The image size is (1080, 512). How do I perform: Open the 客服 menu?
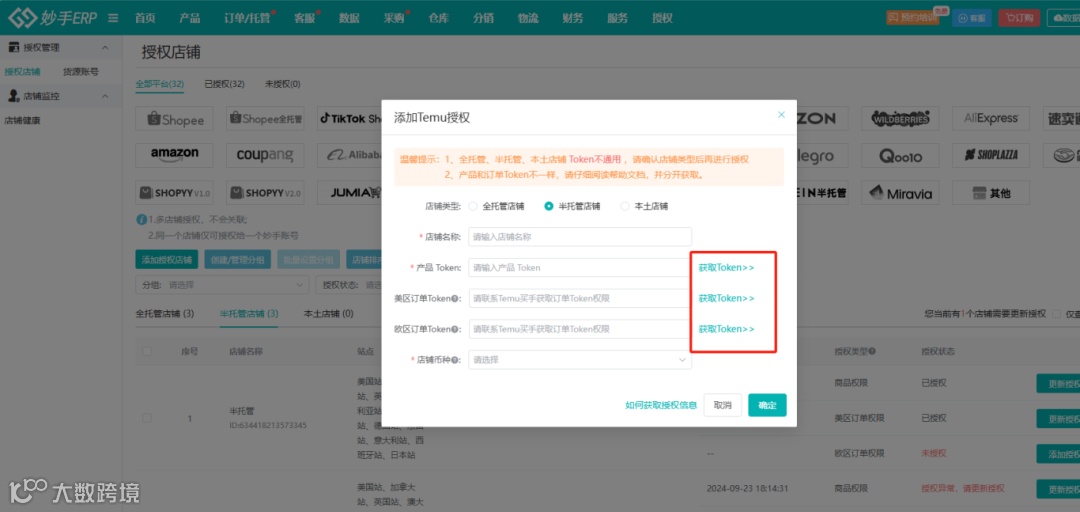tap(304, 19)
